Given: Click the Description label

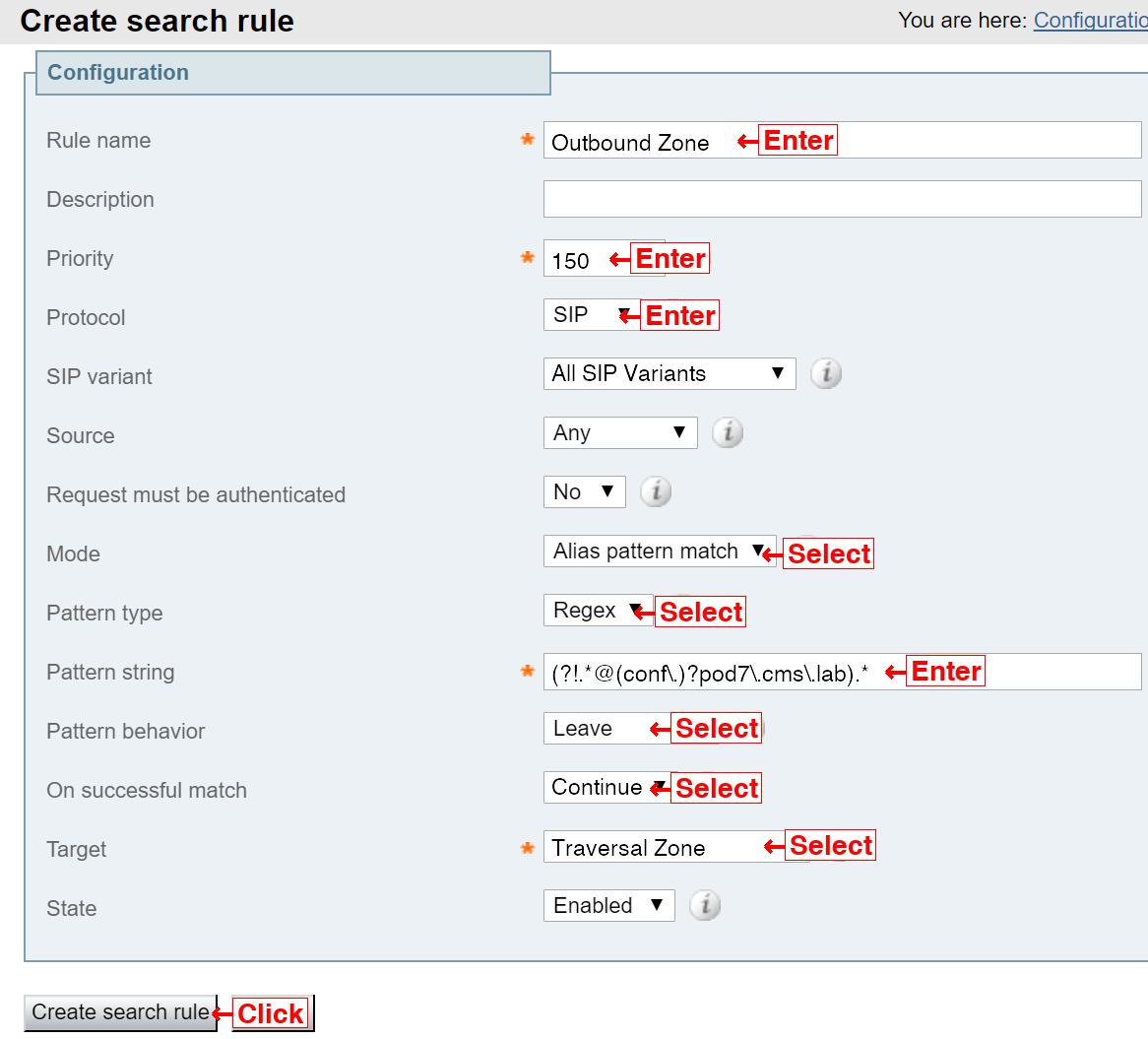Looking at the screenshot, I should pyautogui.click(x=100, y=200).
